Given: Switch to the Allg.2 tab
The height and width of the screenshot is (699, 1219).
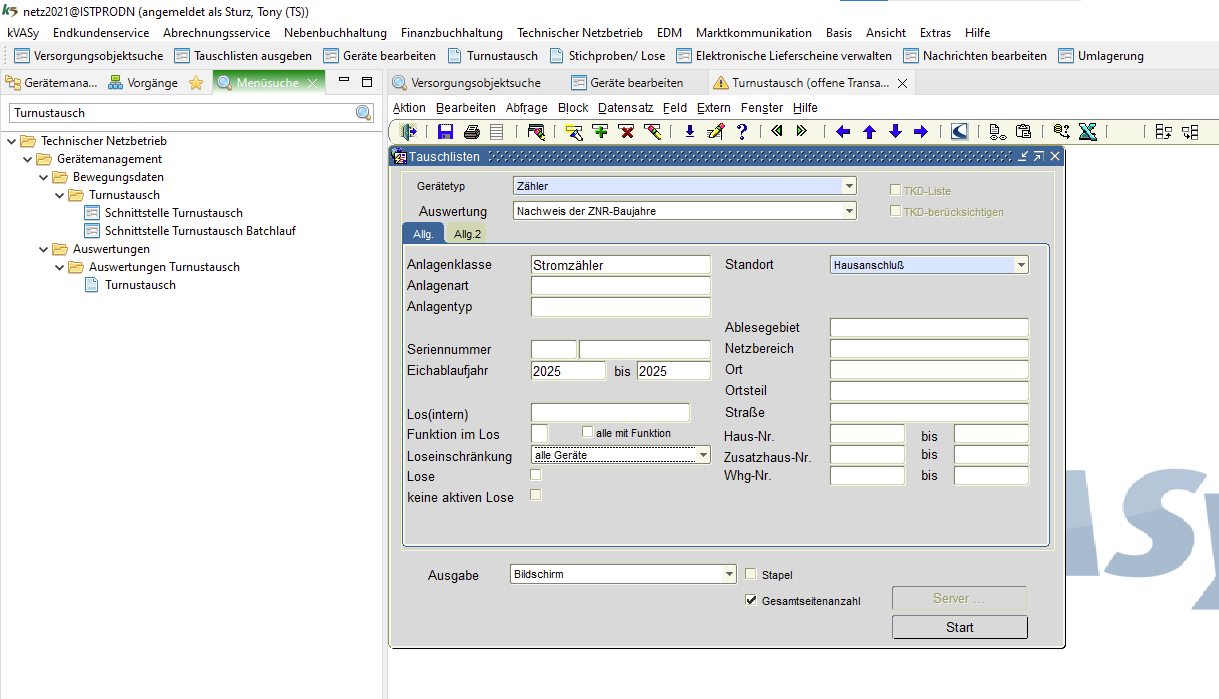Looking at the screenshot, I should coord(467,234).
